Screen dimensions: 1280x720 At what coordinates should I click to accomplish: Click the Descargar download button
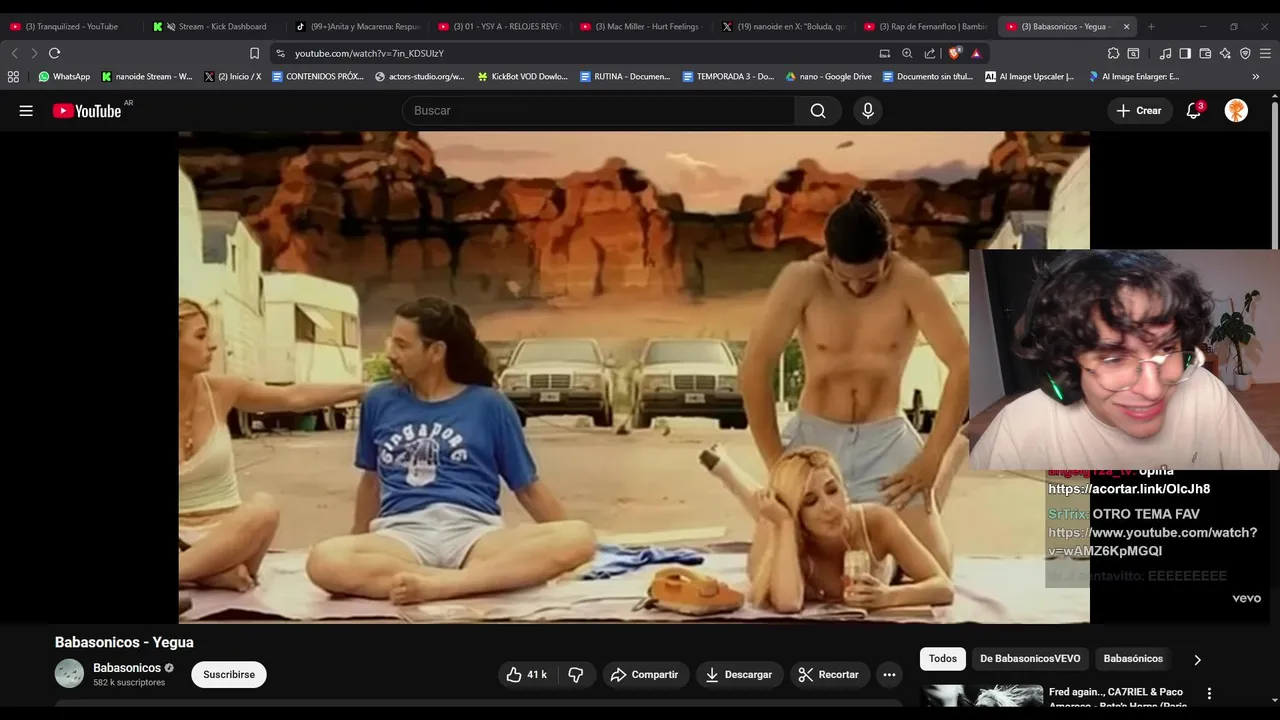pyautogui.click(x=739, y=675)
